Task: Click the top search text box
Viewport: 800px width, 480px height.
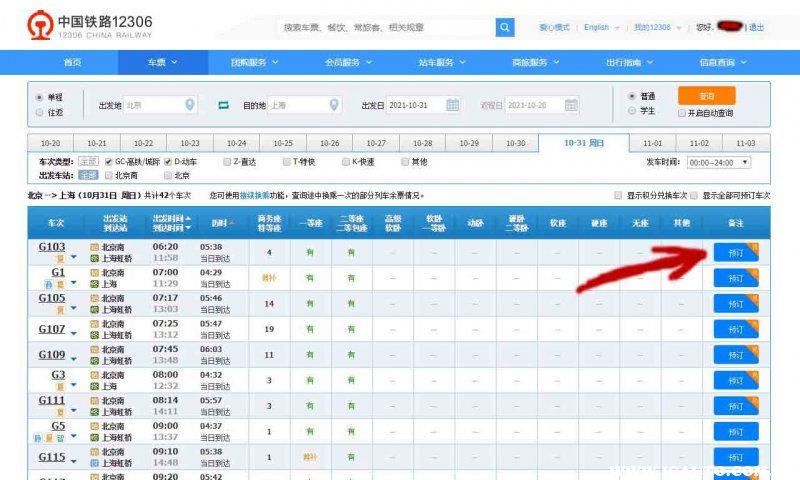Action: click(x=385, y=27)
